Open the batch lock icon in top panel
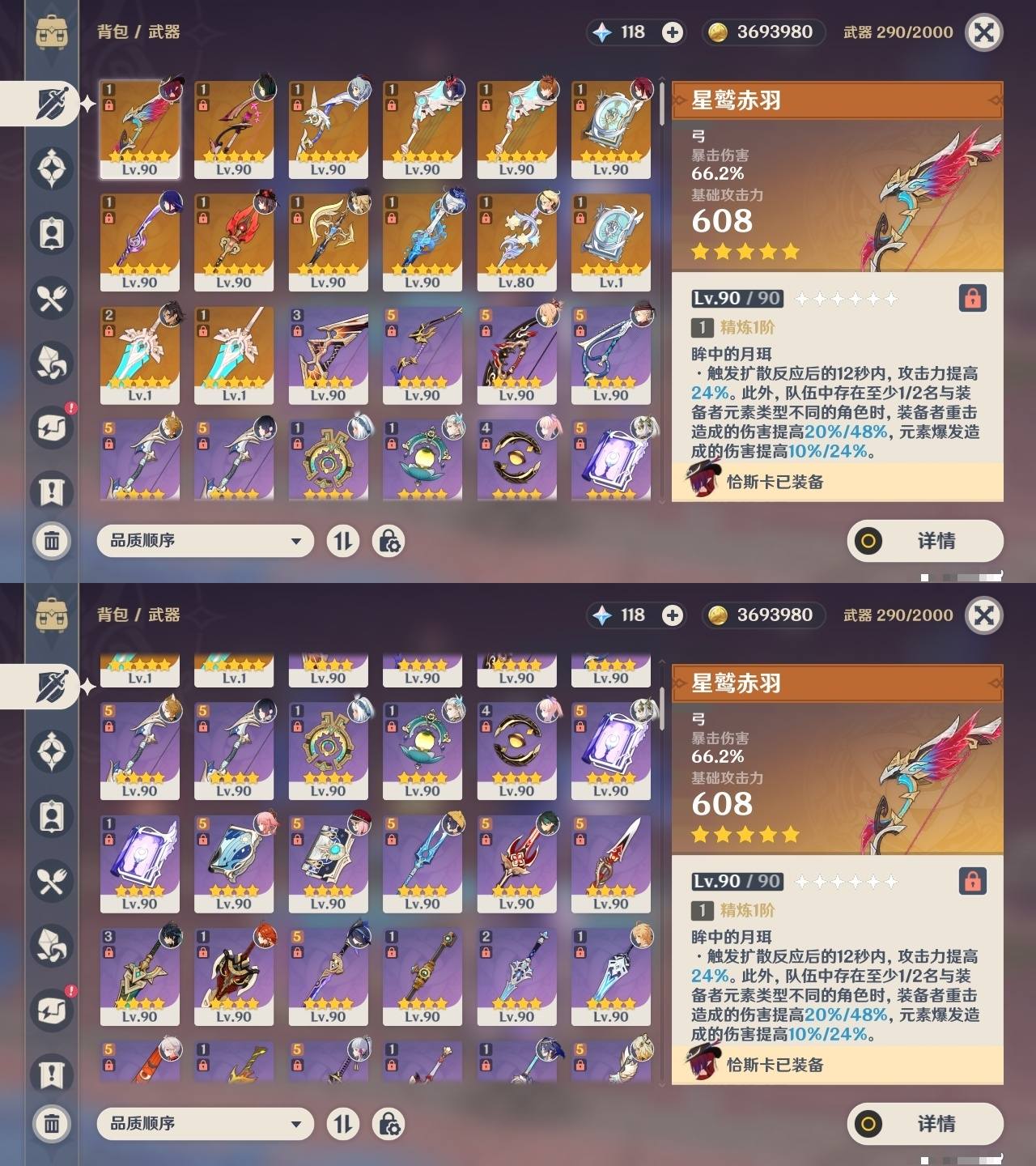 [x=388, y=541]
